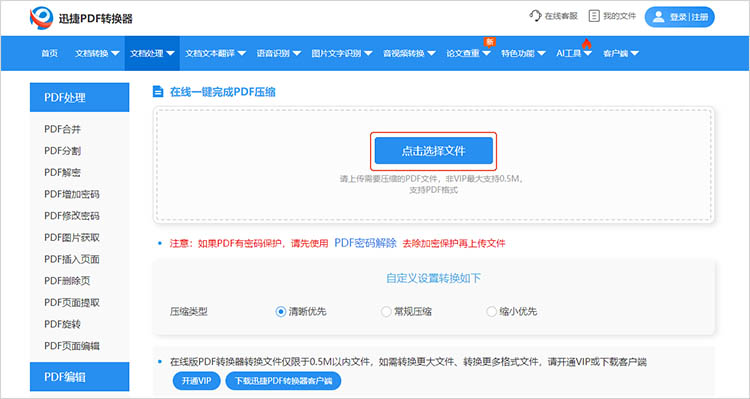The height and width of the screenshot is (399, 750).
Task: Open PDF分割 in the sidebar
Action: click(63, 151)
